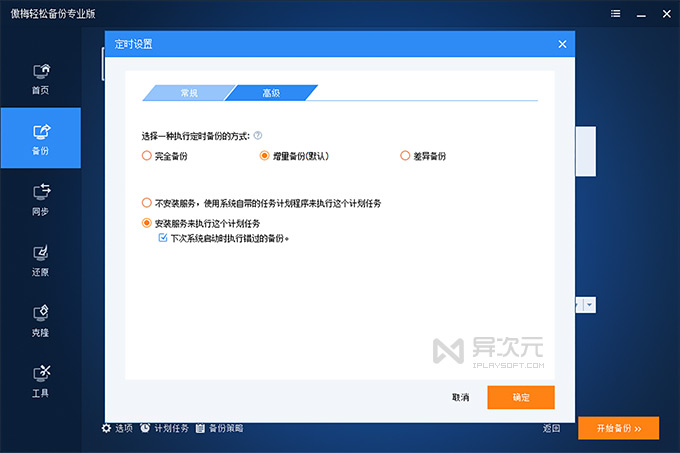Select the 完全备份 radio option
Viewport: 680px width, 453px height.
147,156
